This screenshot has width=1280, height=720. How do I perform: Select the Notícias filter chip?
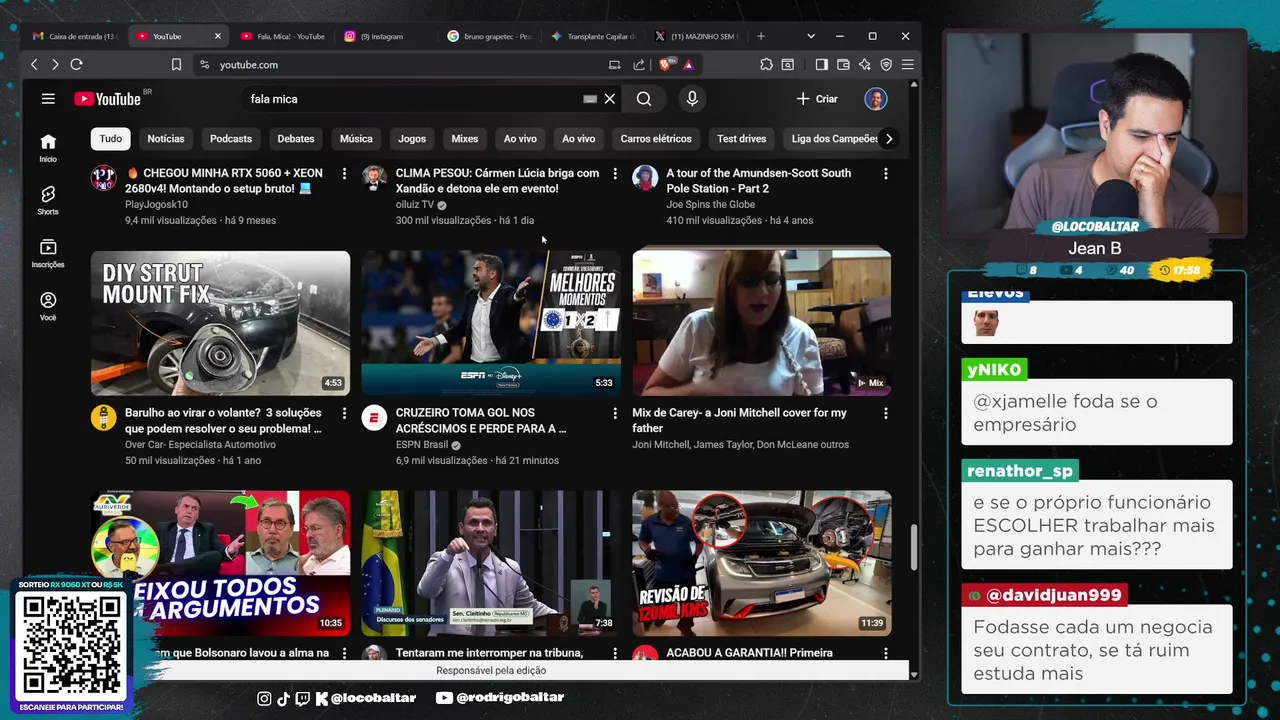tap(166, 139)
